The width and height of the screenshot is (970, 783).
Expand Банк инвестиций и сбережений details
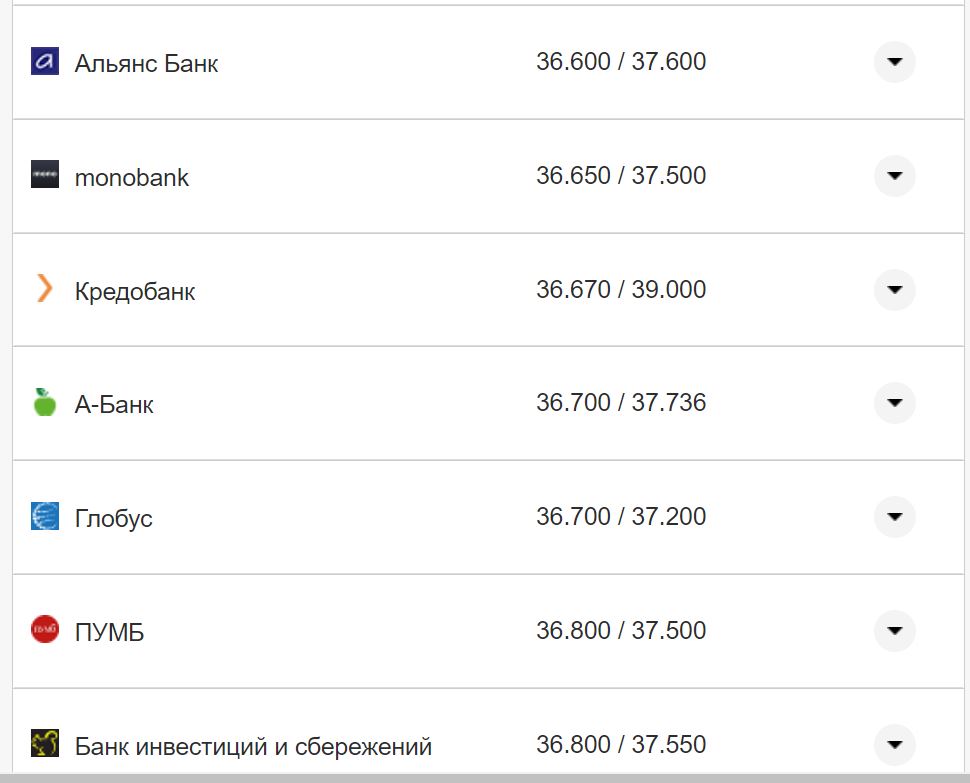click(894, 744)
